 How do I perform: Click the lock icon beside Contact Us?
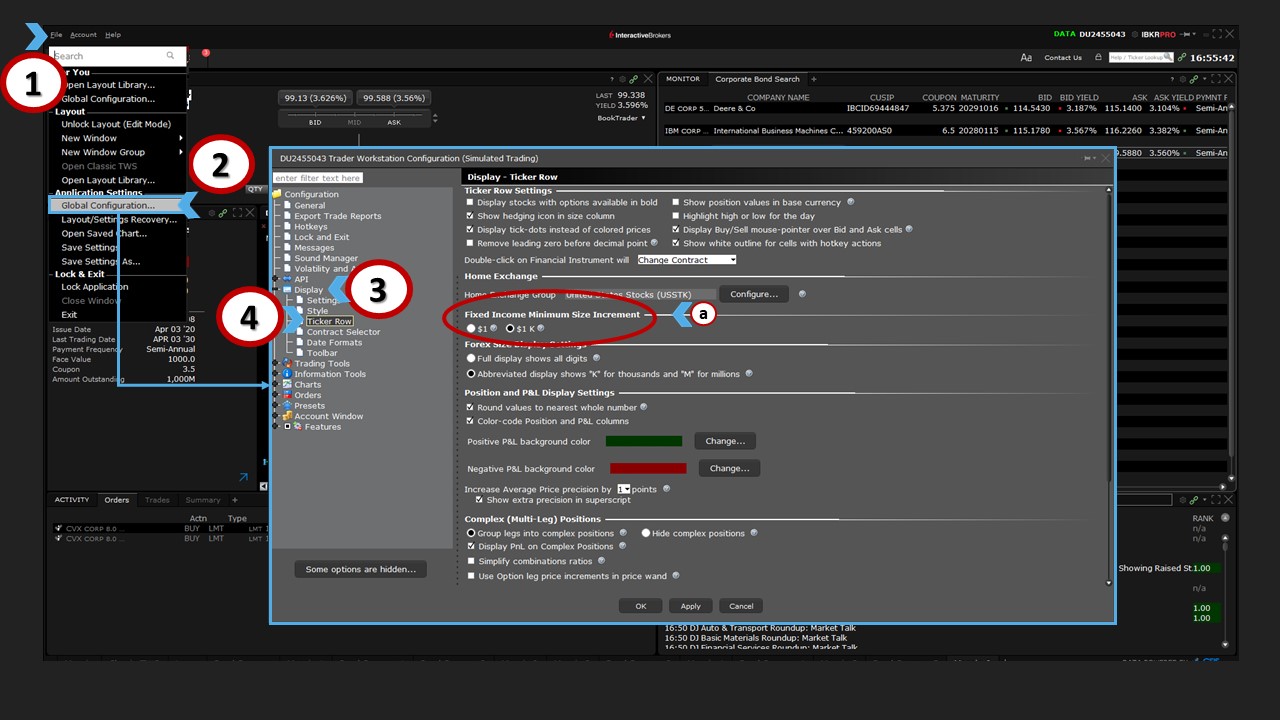pos(1098,58)
